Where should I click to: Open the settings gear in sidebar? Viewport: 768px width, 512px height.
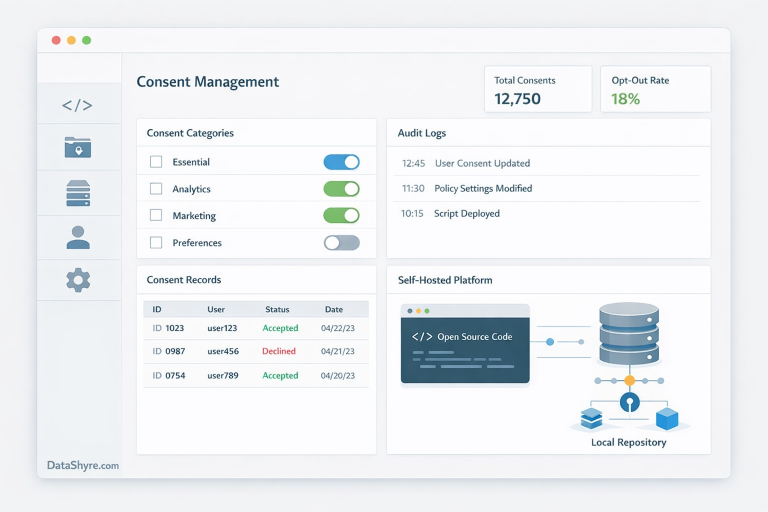click(78, 280)
